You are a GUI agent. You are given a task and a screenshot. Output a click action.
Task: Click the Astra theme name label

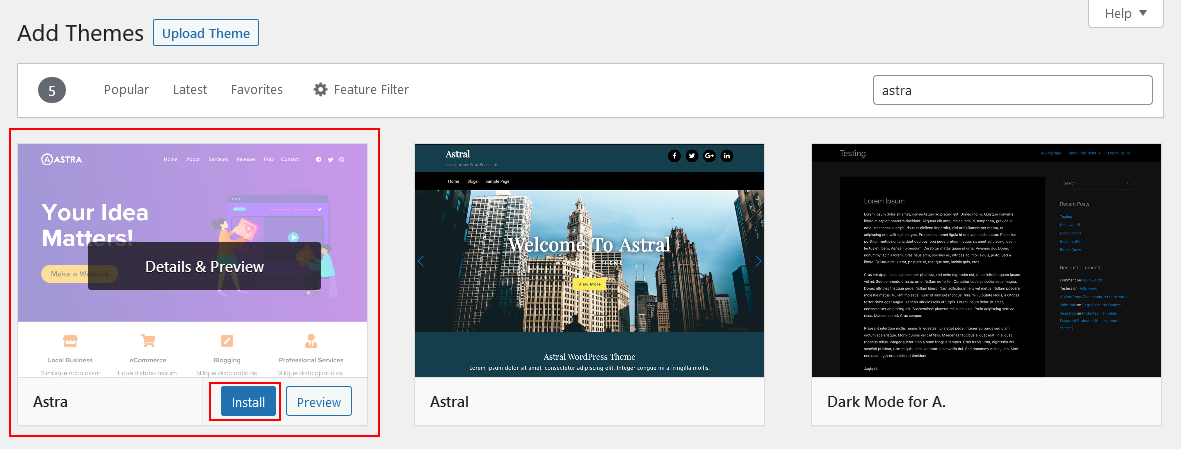(50, 402)
